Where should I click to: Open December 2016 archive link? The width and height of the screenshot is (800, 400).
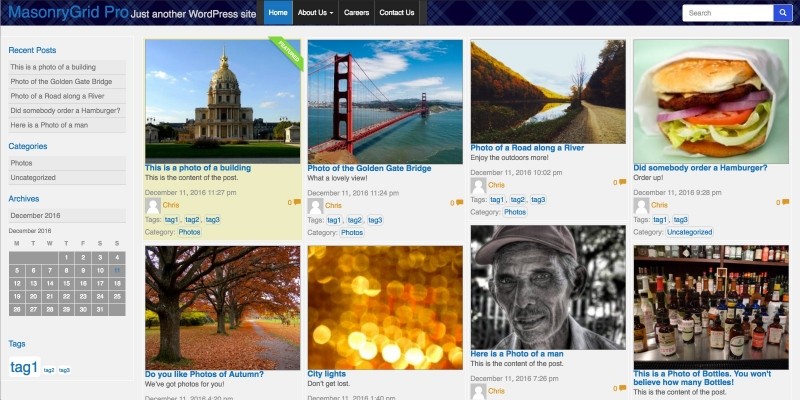coord(36,215)
